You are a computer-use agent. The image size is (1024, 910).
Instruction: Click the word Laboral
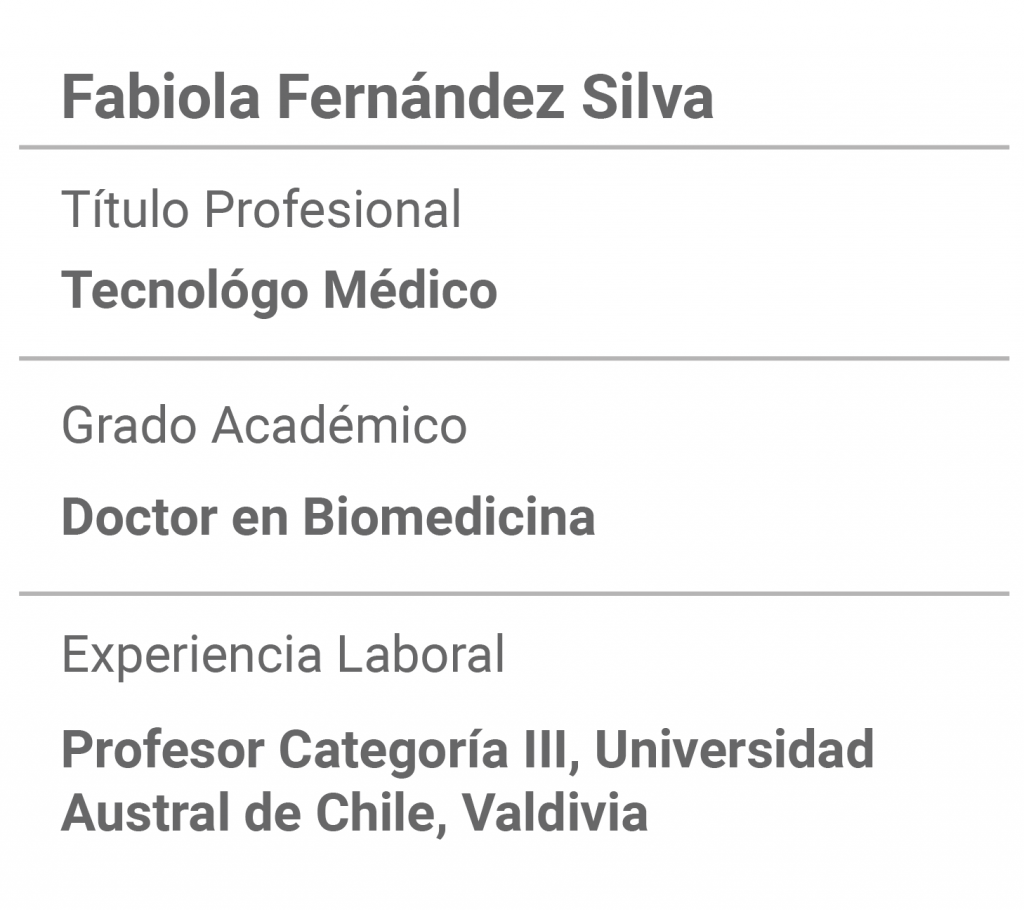[x=421, y=653]
